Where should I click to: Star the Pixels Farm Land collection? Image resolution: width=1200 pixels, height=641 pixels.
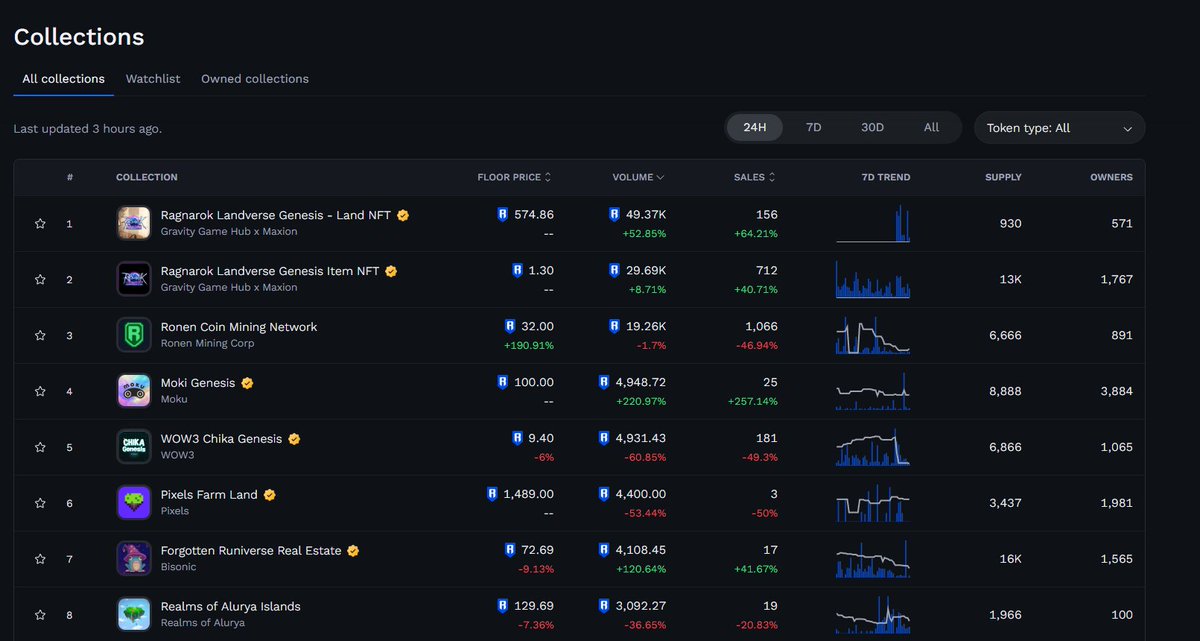coord(40,503)
